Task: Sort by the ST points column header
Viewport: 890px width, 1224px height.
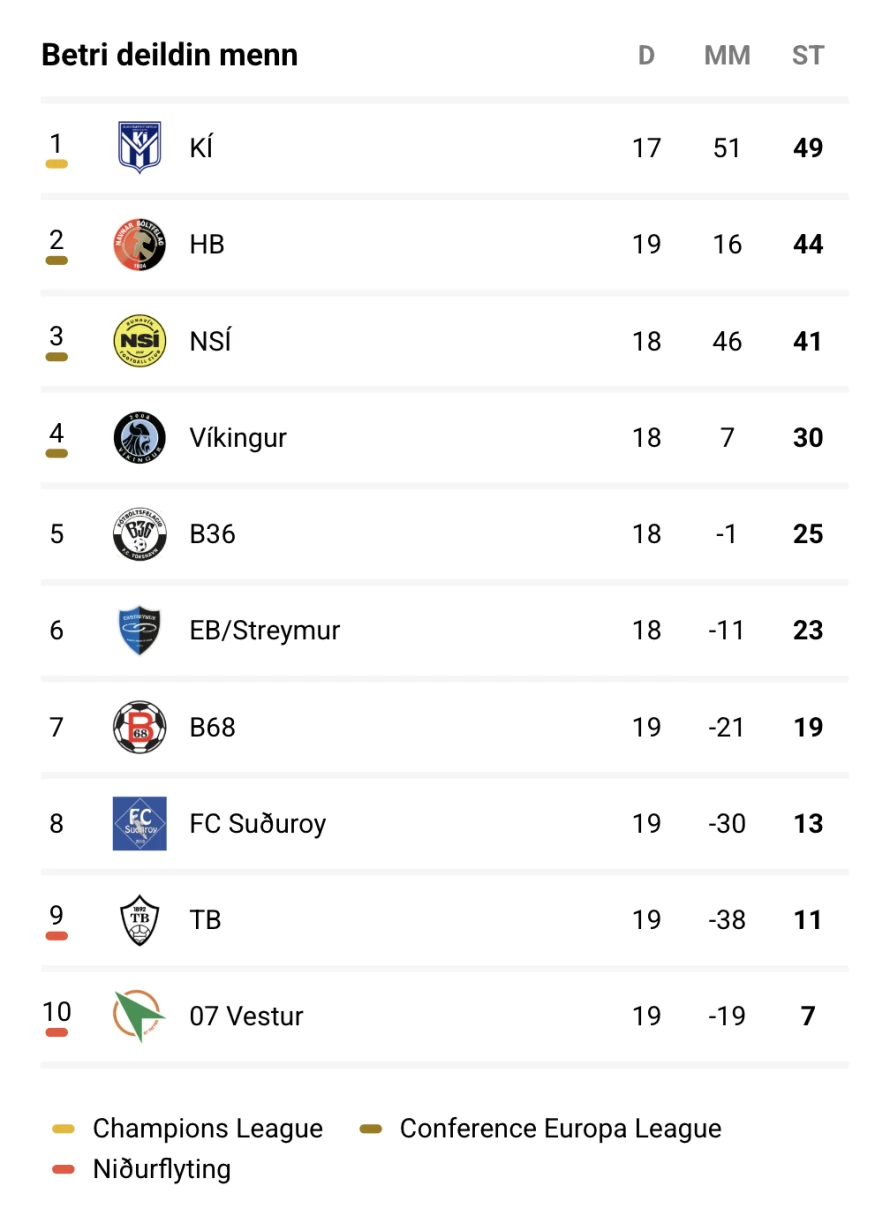Action: [x=808, y=55]
